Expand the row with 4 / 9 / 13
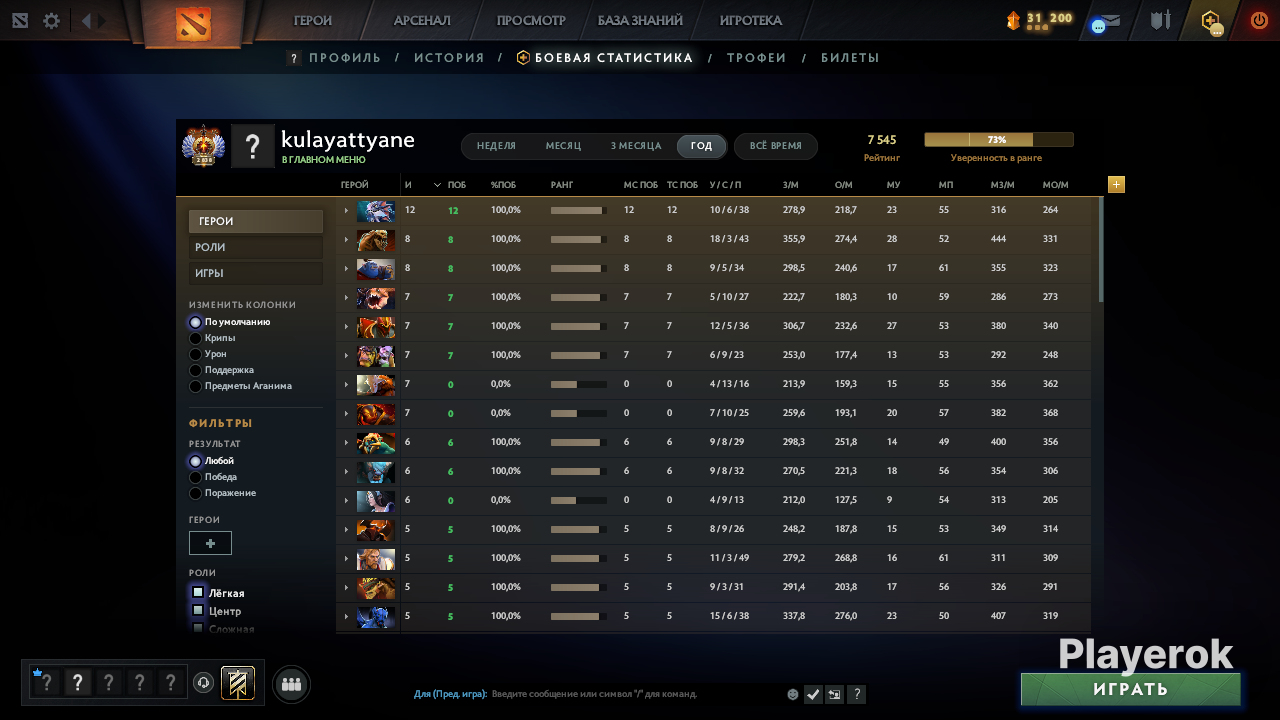 [x=346, y=501]
